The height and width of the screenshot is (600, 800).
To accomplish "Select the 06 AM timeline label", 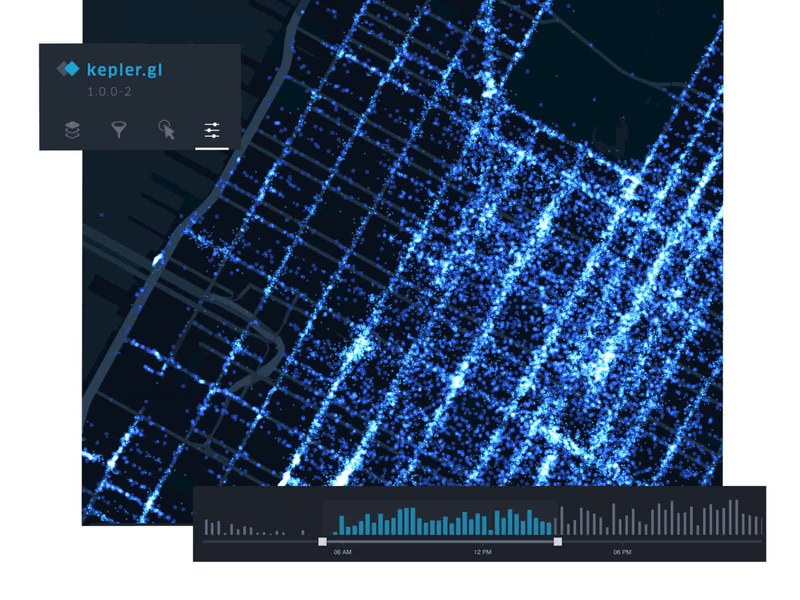I will point(340,551).
